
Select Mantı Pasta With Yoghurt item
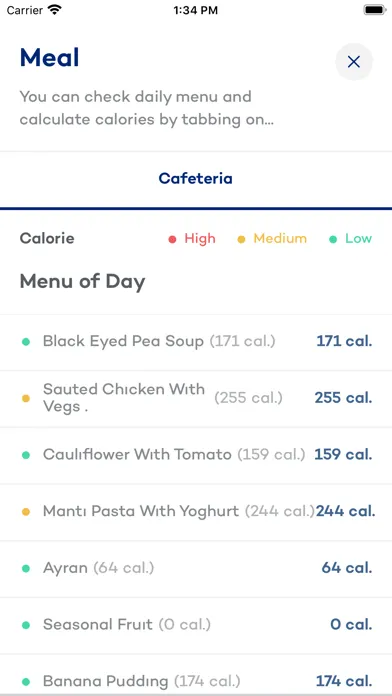click(196, 512)
